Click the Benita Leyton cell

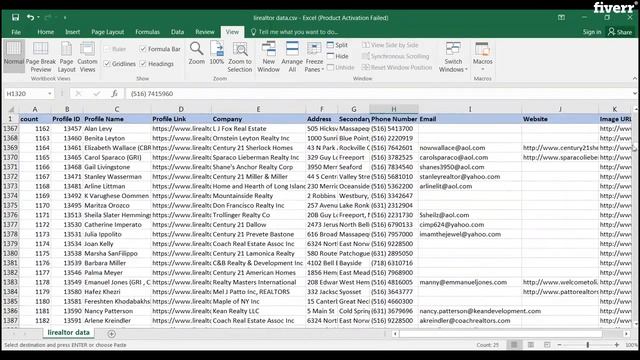point(117,138)
